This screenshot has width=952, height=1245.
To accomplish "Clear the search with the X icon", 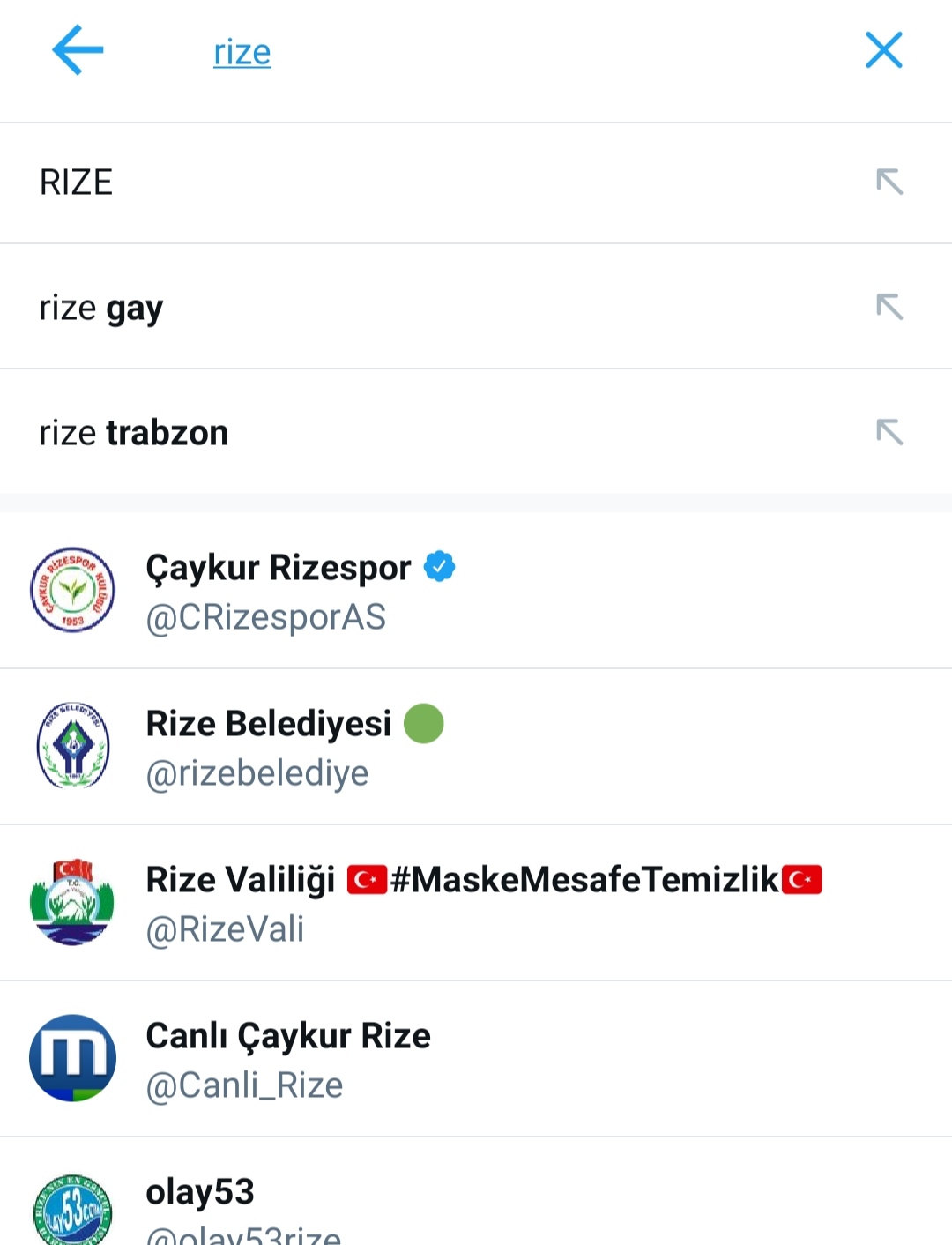I will click(x=883, y=50).
